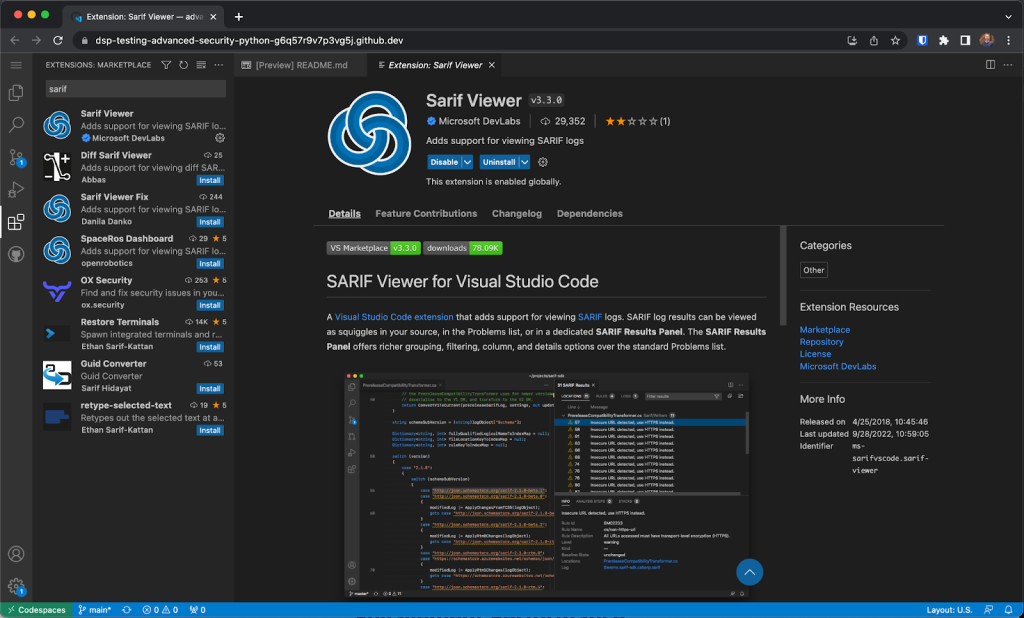This screenshot has width=1024, height=618.
Task: Open Source Control view with badge
Action: coord(16,158)
